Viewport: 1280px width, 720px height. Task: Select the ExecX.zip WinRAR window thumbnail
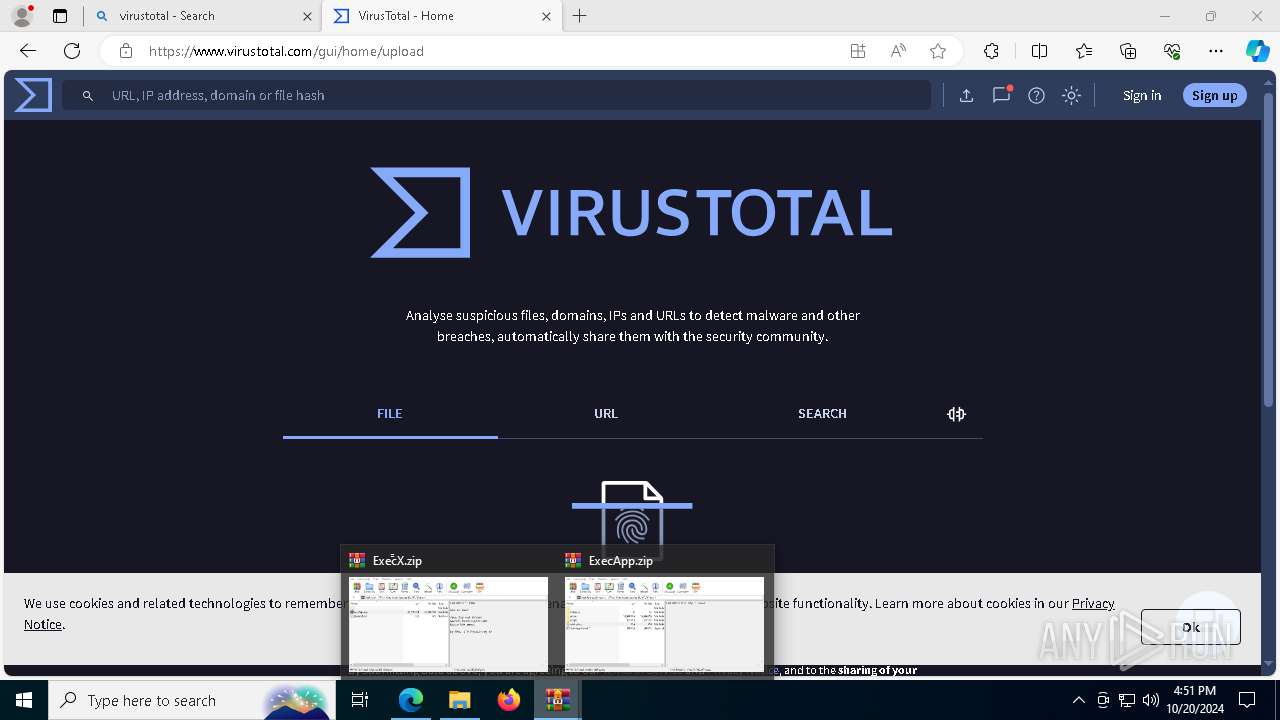[448, 611]
